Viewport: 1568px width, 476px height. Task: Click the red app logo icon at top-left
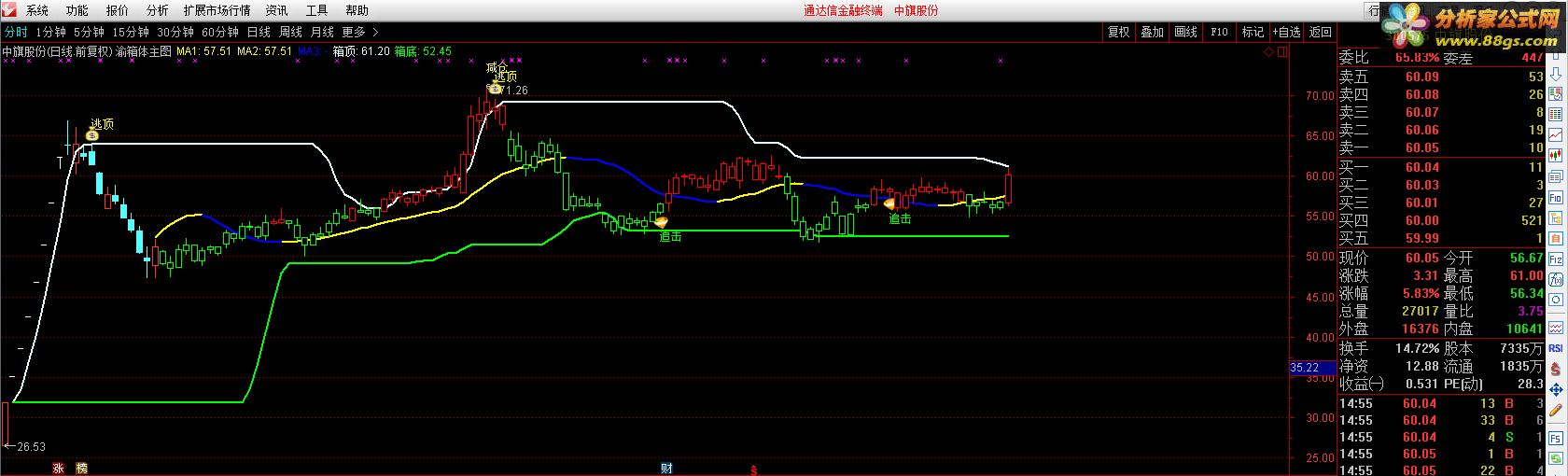click(7, 10)
